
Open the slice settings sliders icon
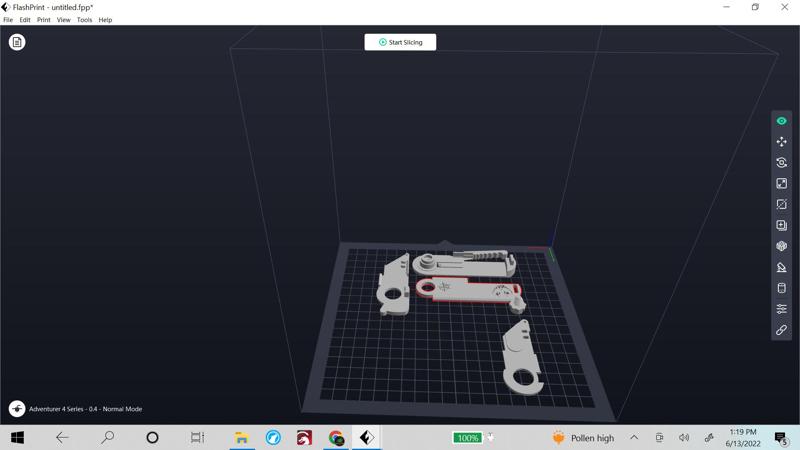click(x=781, y=309)
